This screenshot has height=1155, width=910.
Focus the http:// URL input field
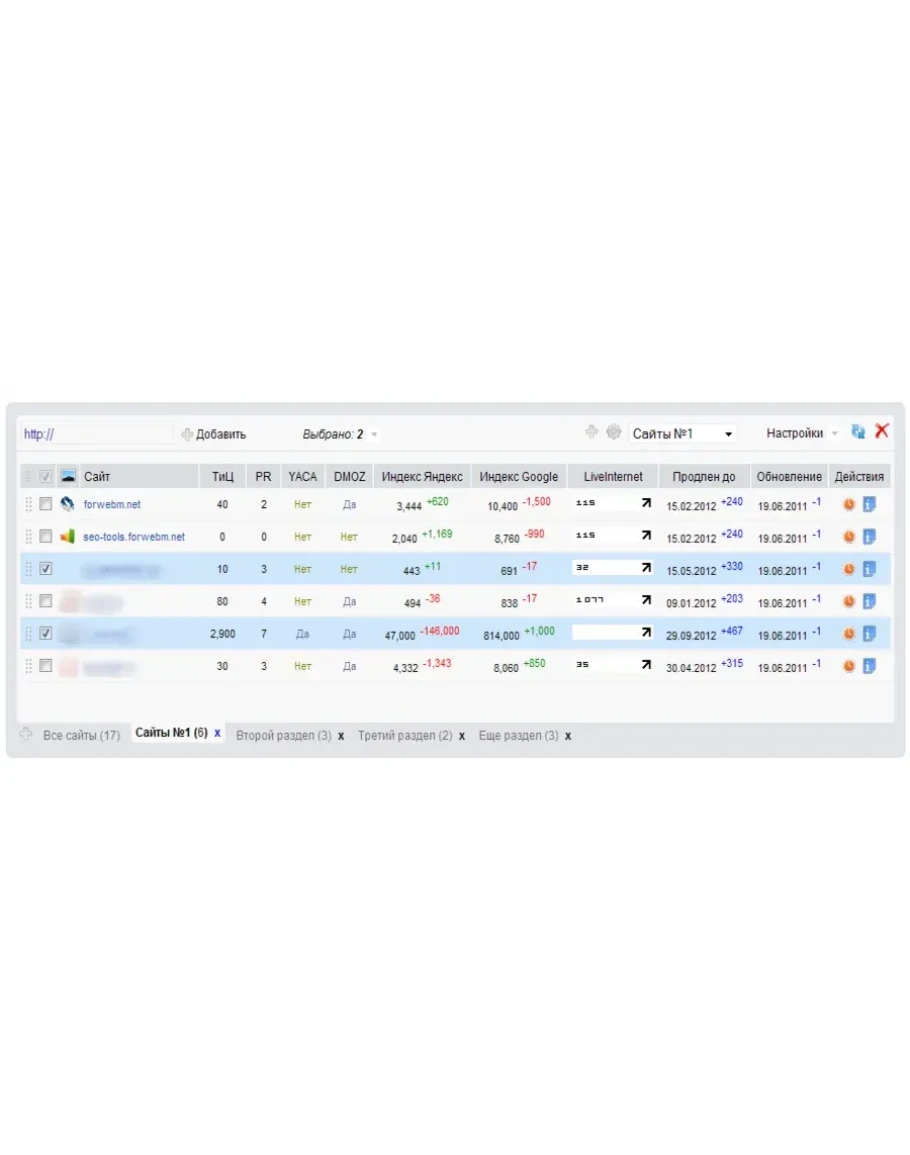pyautogui.click(x=96, y=435)
